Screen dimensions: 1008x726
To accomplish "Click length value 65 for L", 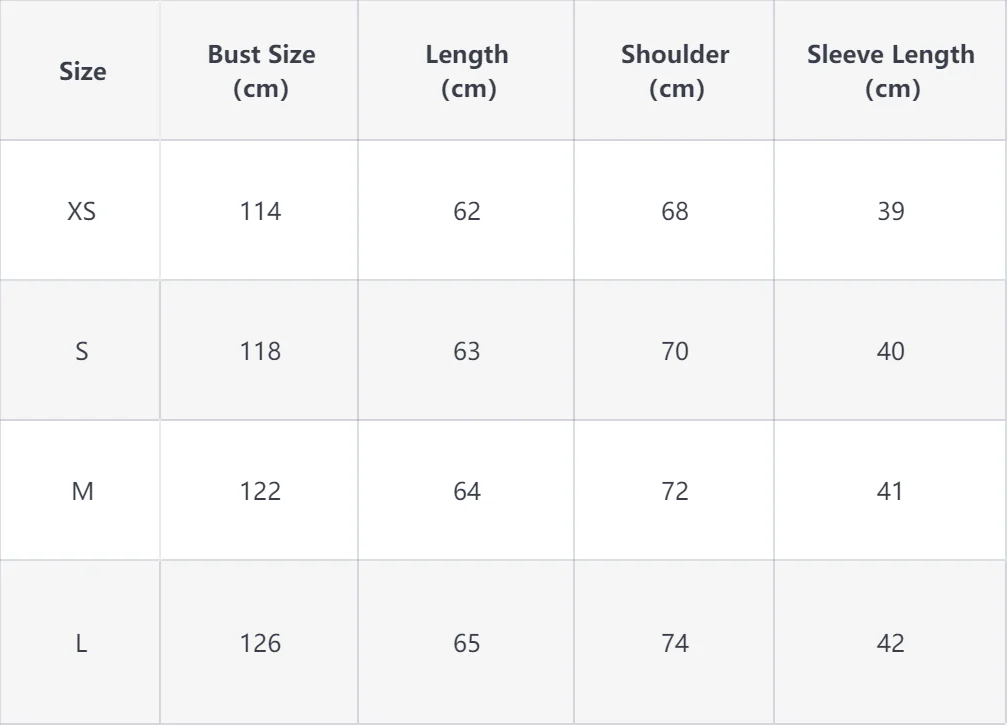I will point(467,643).
